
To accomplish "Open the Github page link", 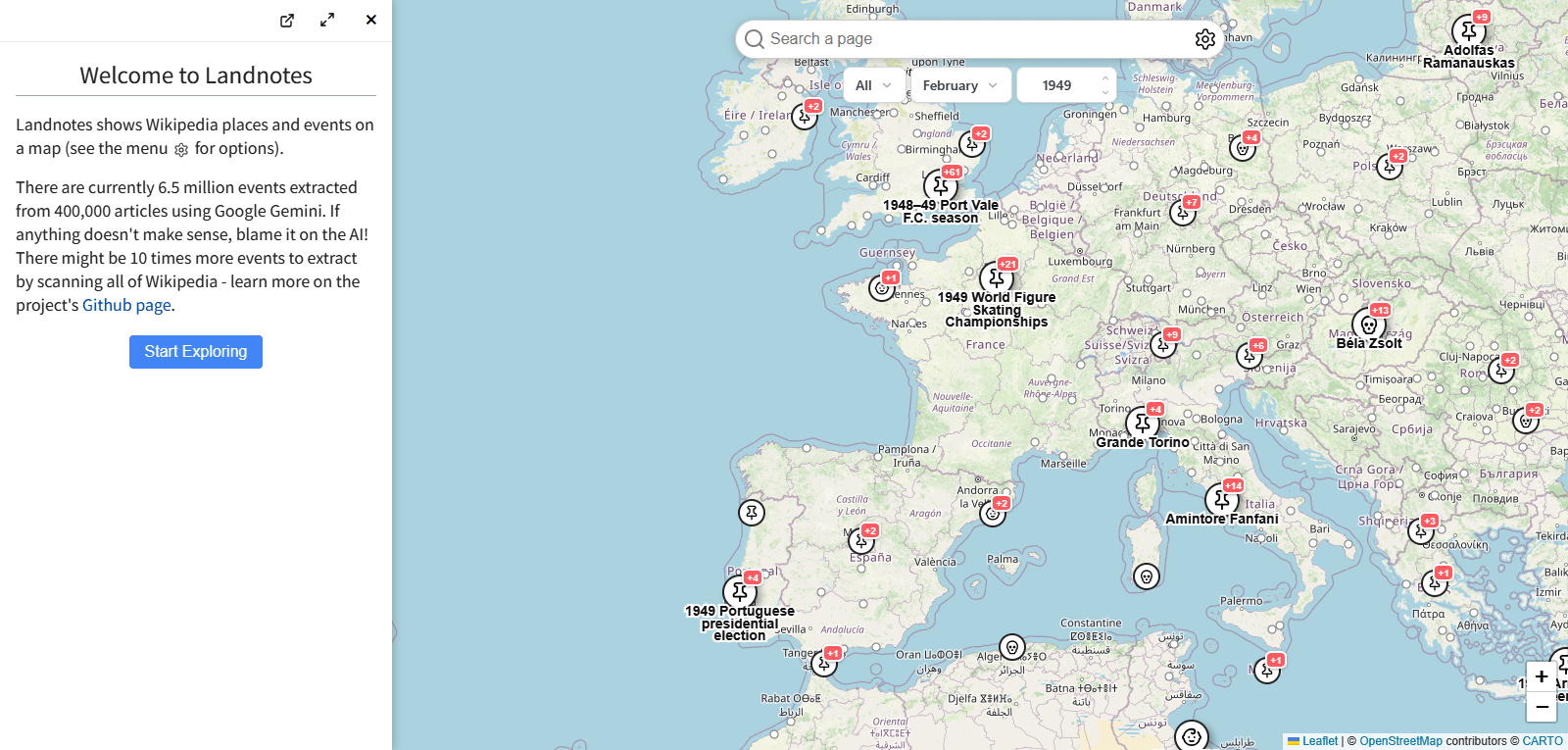I will click(x=126, y=305).
